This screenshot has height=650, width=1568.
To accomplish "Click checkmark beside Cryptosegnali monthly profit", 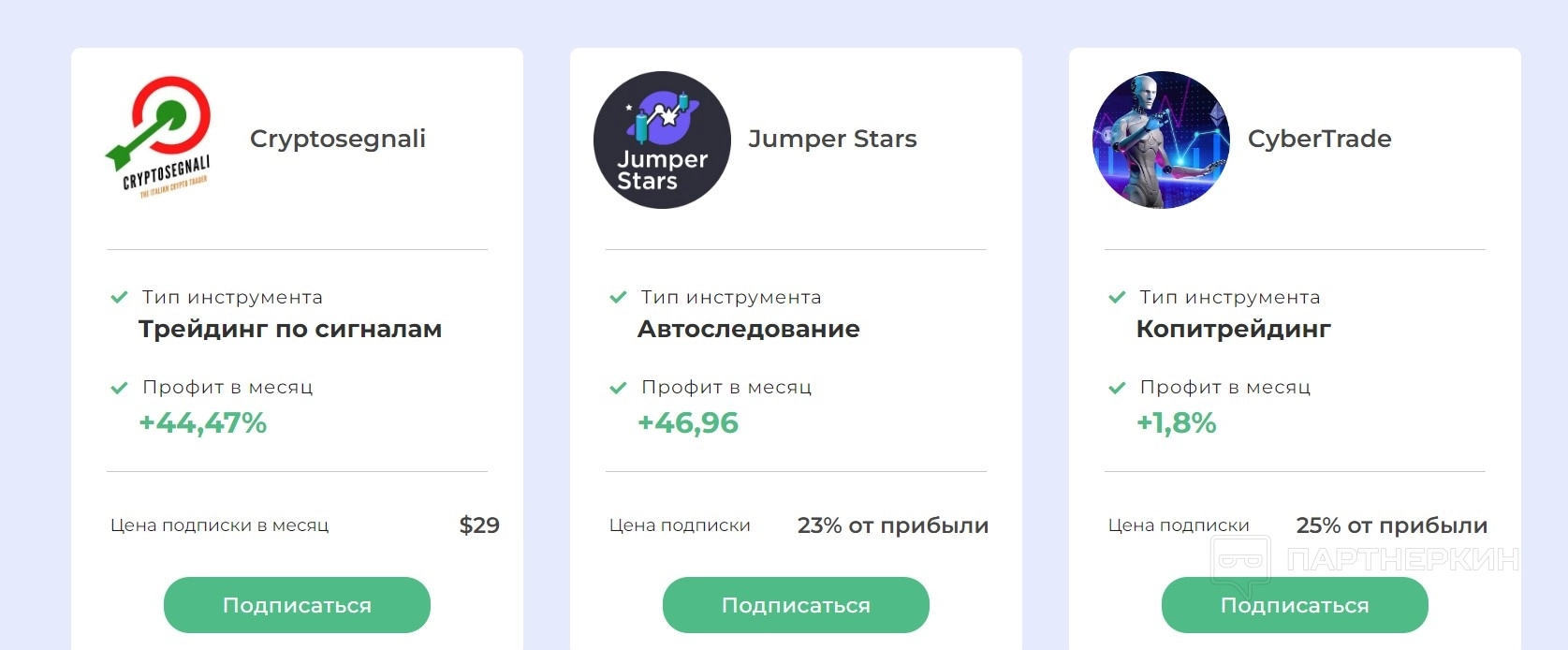I will tap(119, 388).
